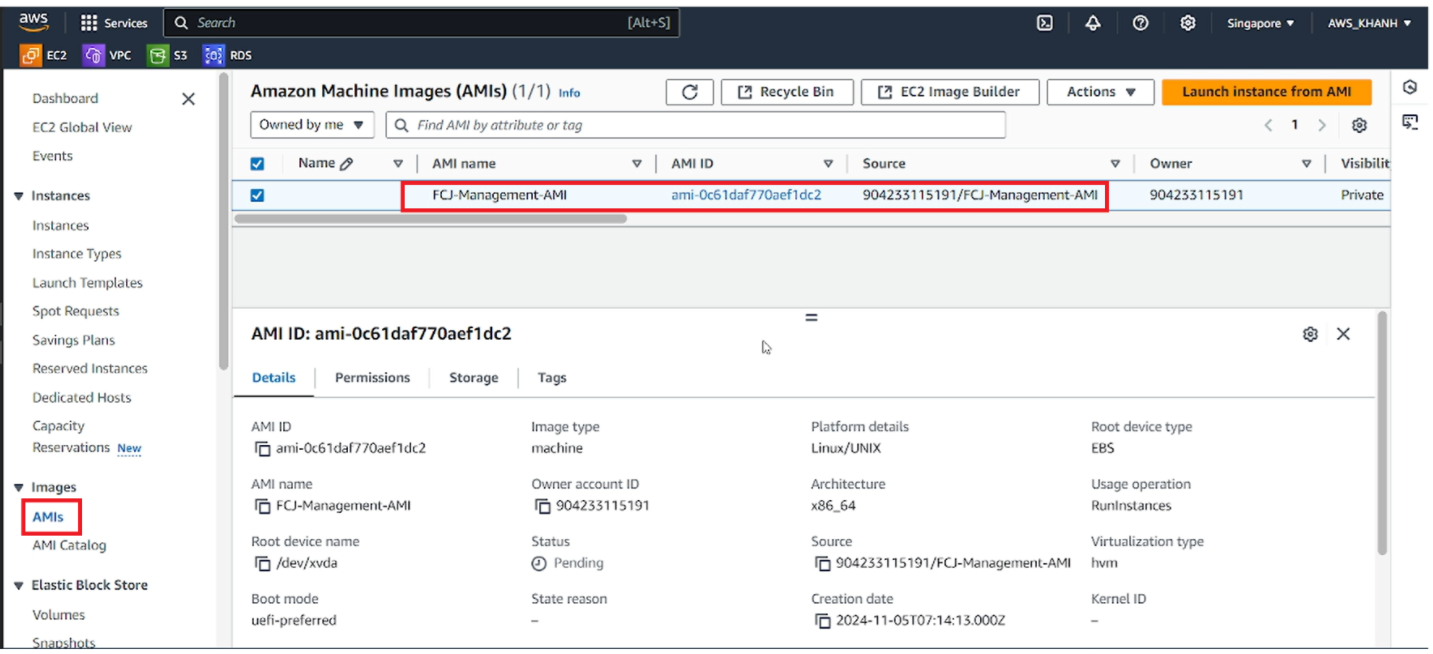
Task: Open the help question mark icon
Action: [1140, 23]
